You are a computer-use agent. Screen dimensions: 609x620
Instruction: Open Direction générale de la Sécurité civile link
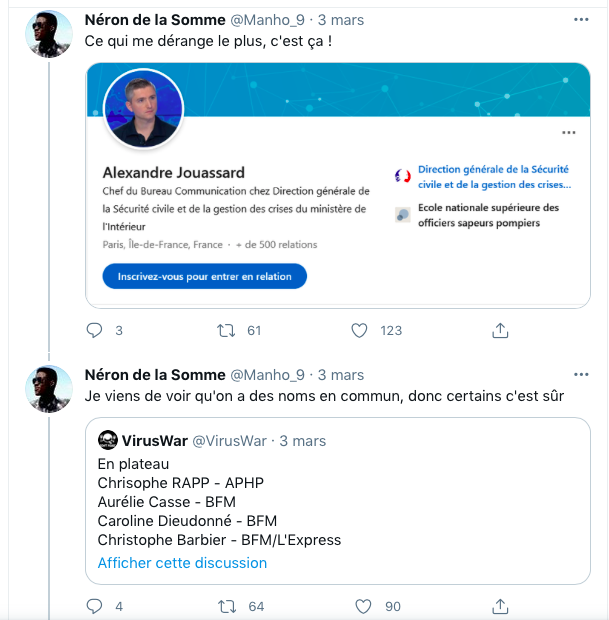(494, 177)
